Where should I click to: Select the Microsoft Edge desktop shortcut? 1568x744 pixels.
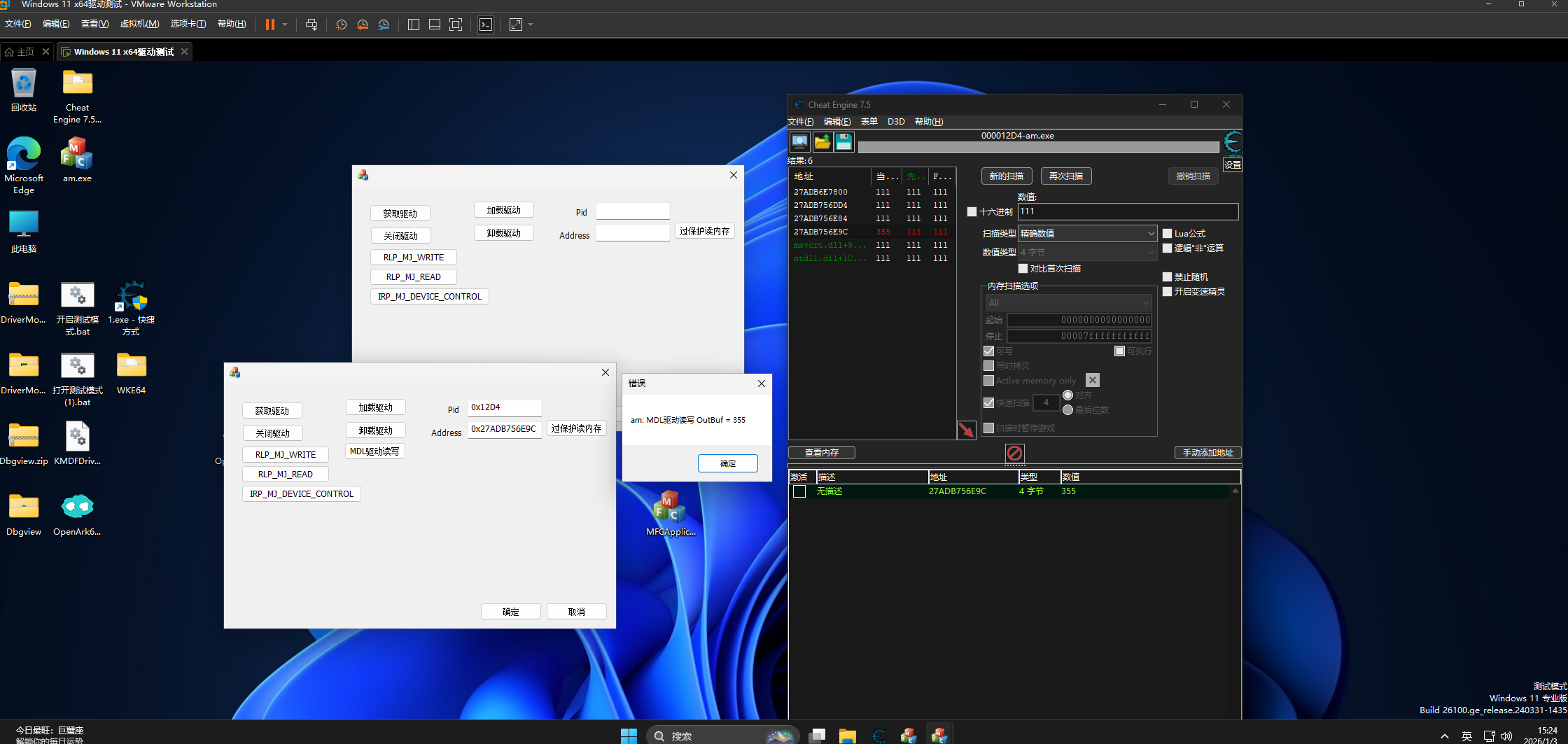click(24, 166)
